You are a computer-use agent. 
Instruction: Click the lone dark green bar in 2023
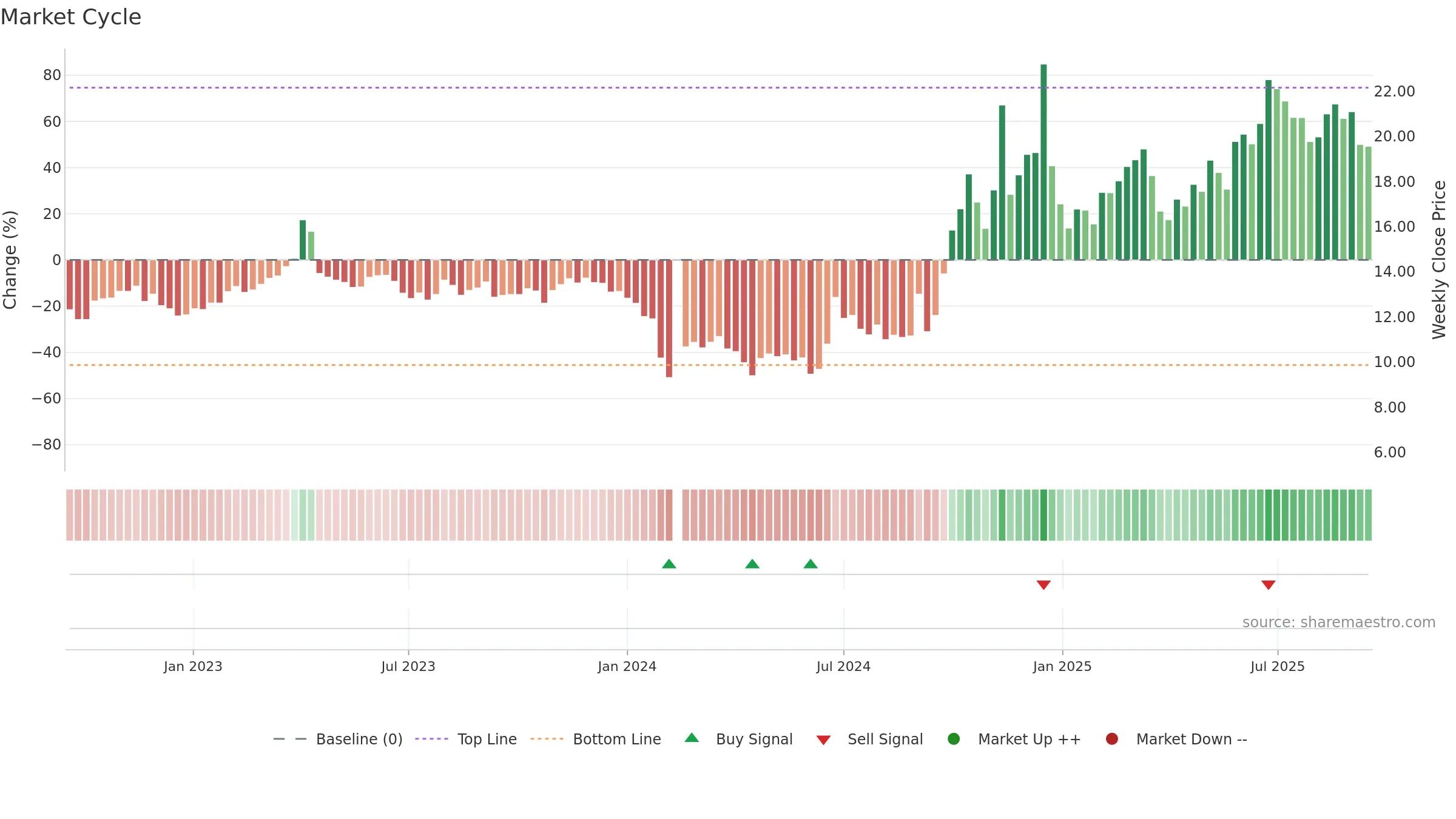pyautogui.click(x=303, y=240)
